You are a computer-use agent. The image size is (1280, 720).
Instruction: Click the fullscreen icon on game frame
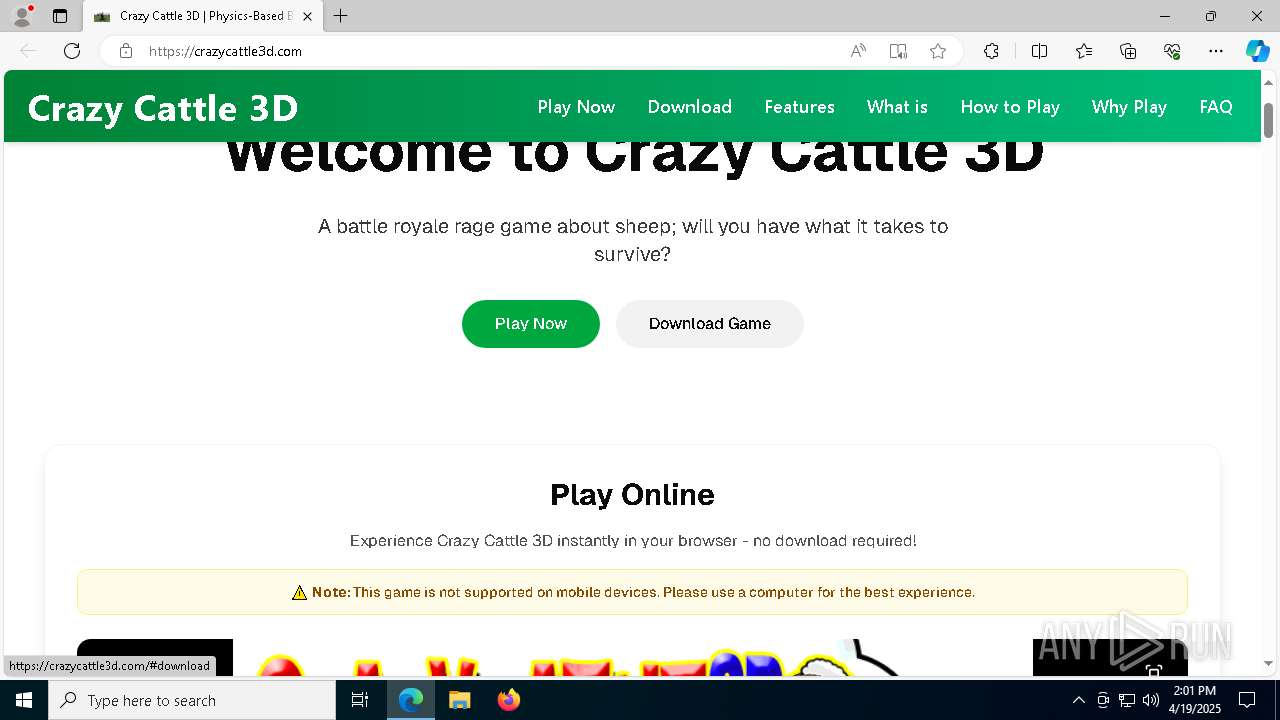(1153, 670)
